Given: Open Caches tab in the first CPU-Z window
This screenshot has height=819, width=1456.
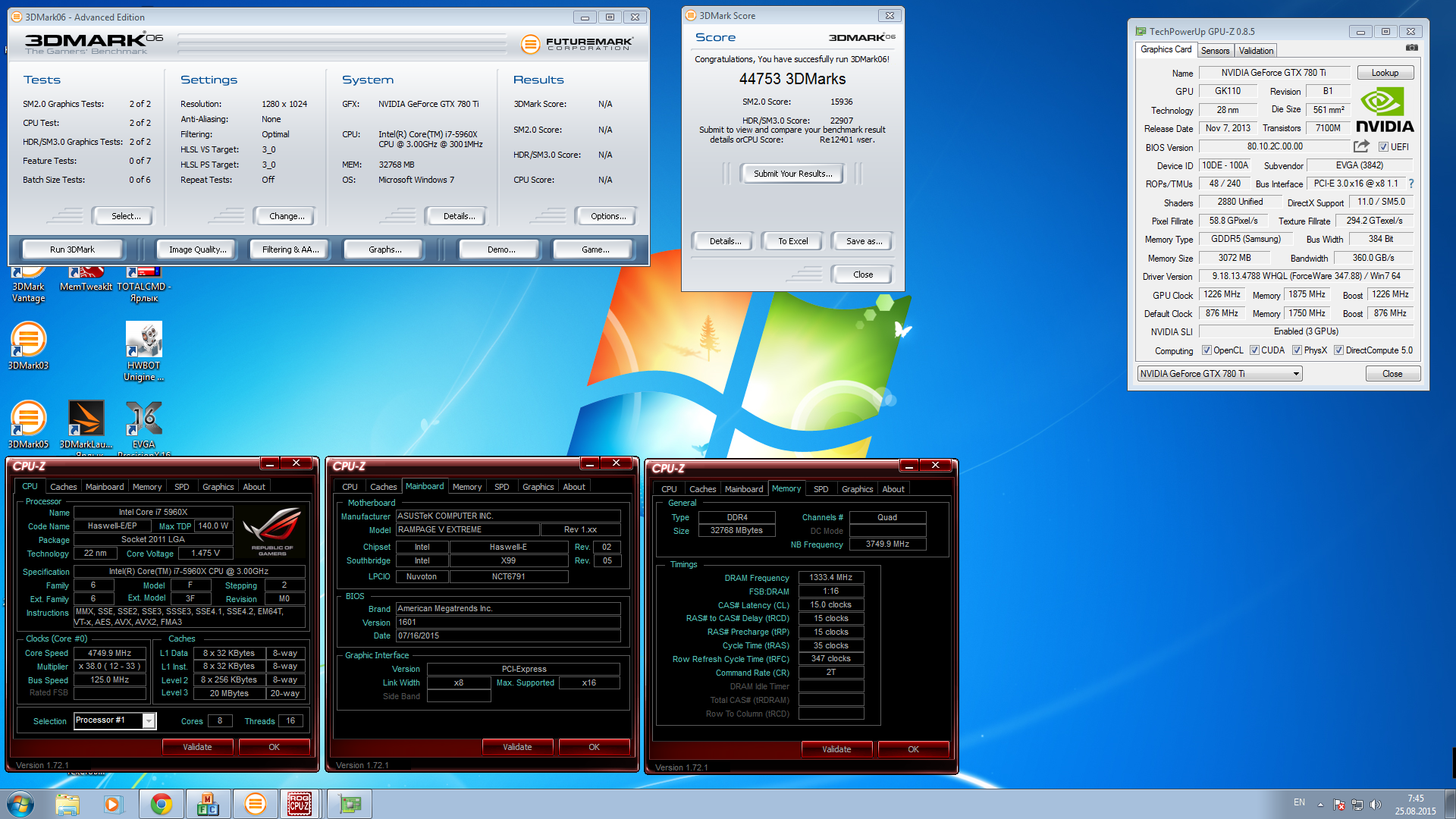Looking at the screenshot, I should (64, 487).
